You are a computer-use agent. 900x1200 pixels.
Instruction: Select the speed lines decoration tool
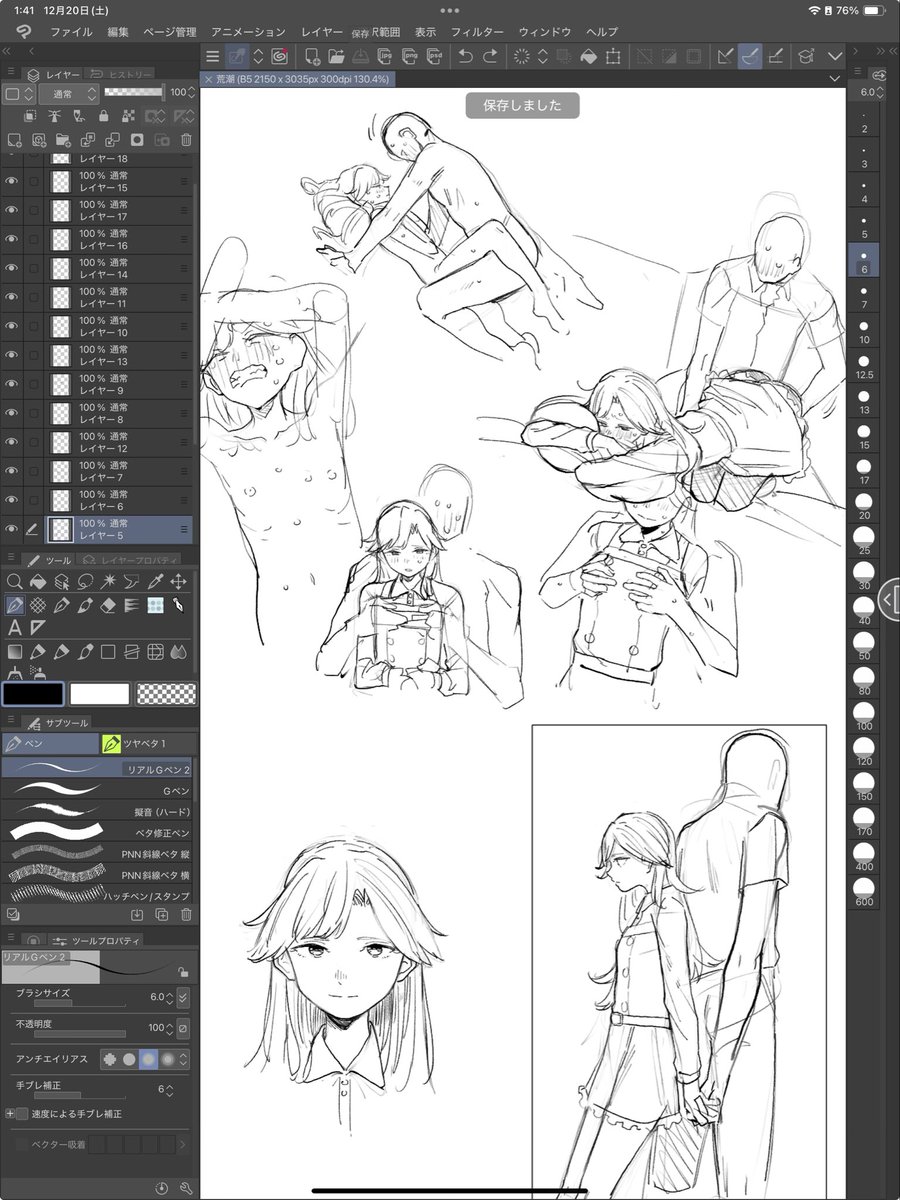[132, 605]
